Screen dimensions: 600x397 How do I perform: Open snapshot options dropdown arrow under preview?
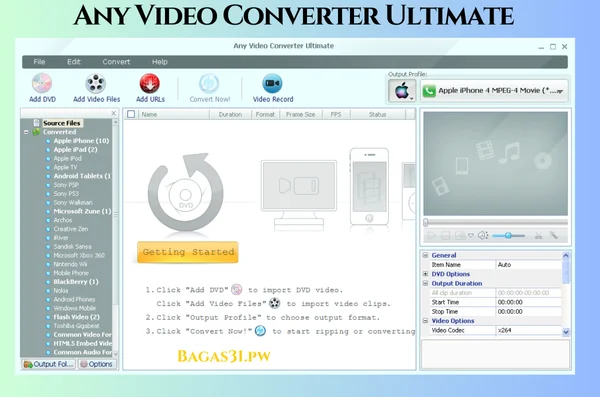tap(471, 235)
